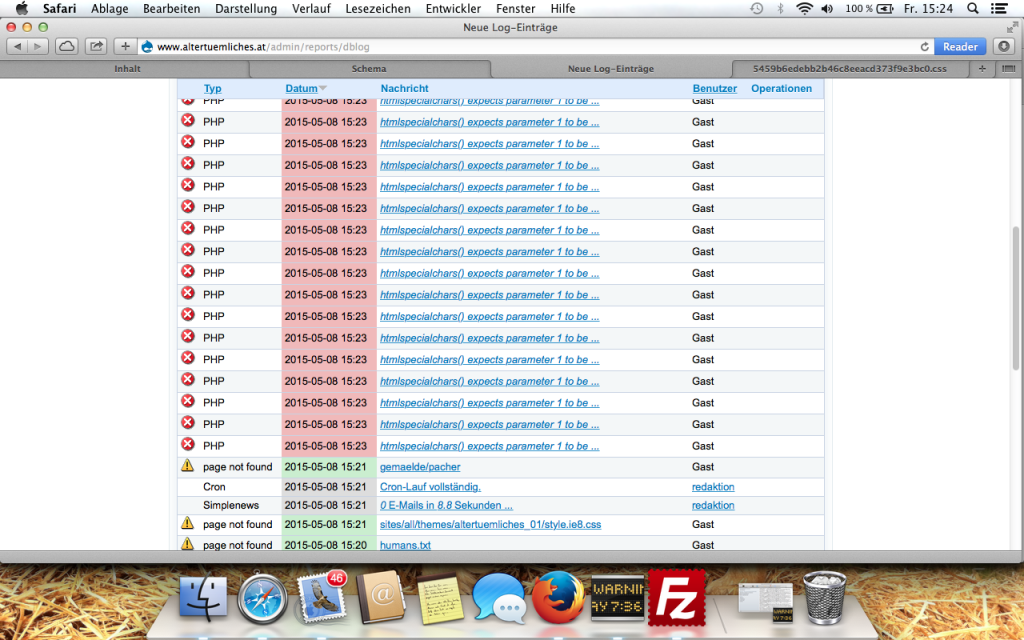This screenshot has width=1024, height=640.
Task: Click the iCloud Tabs button in toolbar
Action: [66, 46]
